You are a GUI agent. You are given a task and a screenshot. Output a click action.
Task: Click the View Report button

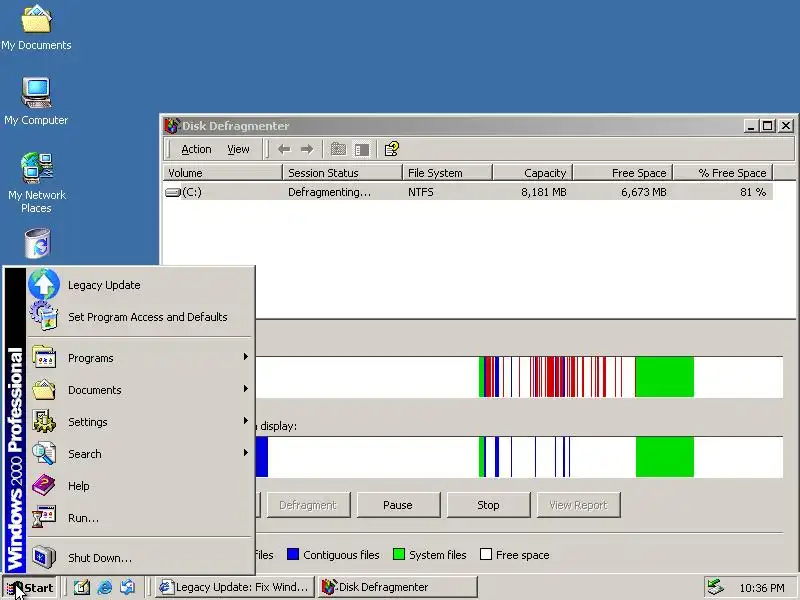[579, 505]
